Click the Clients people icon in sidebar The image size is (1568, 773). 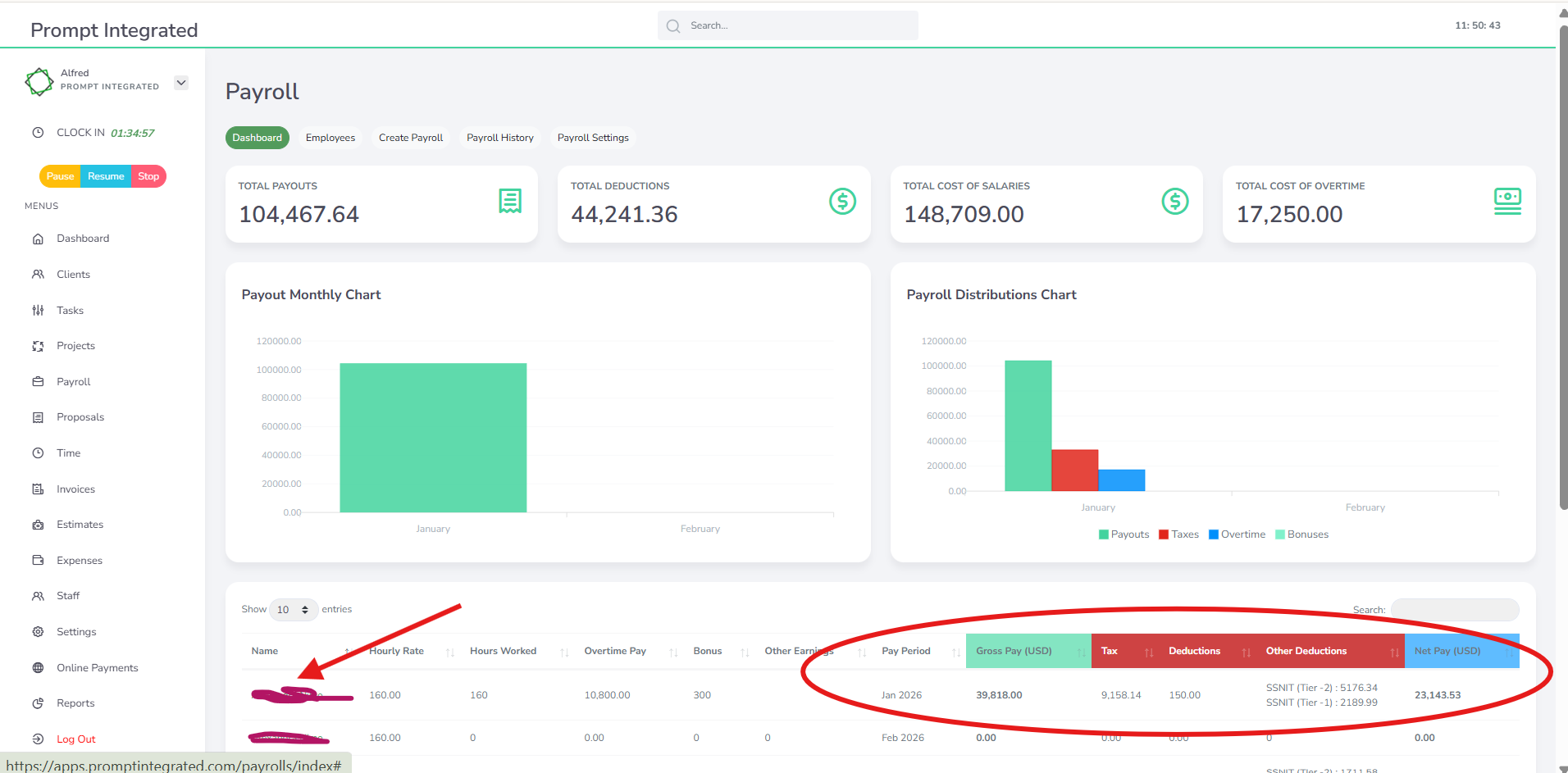coord(38,275)
